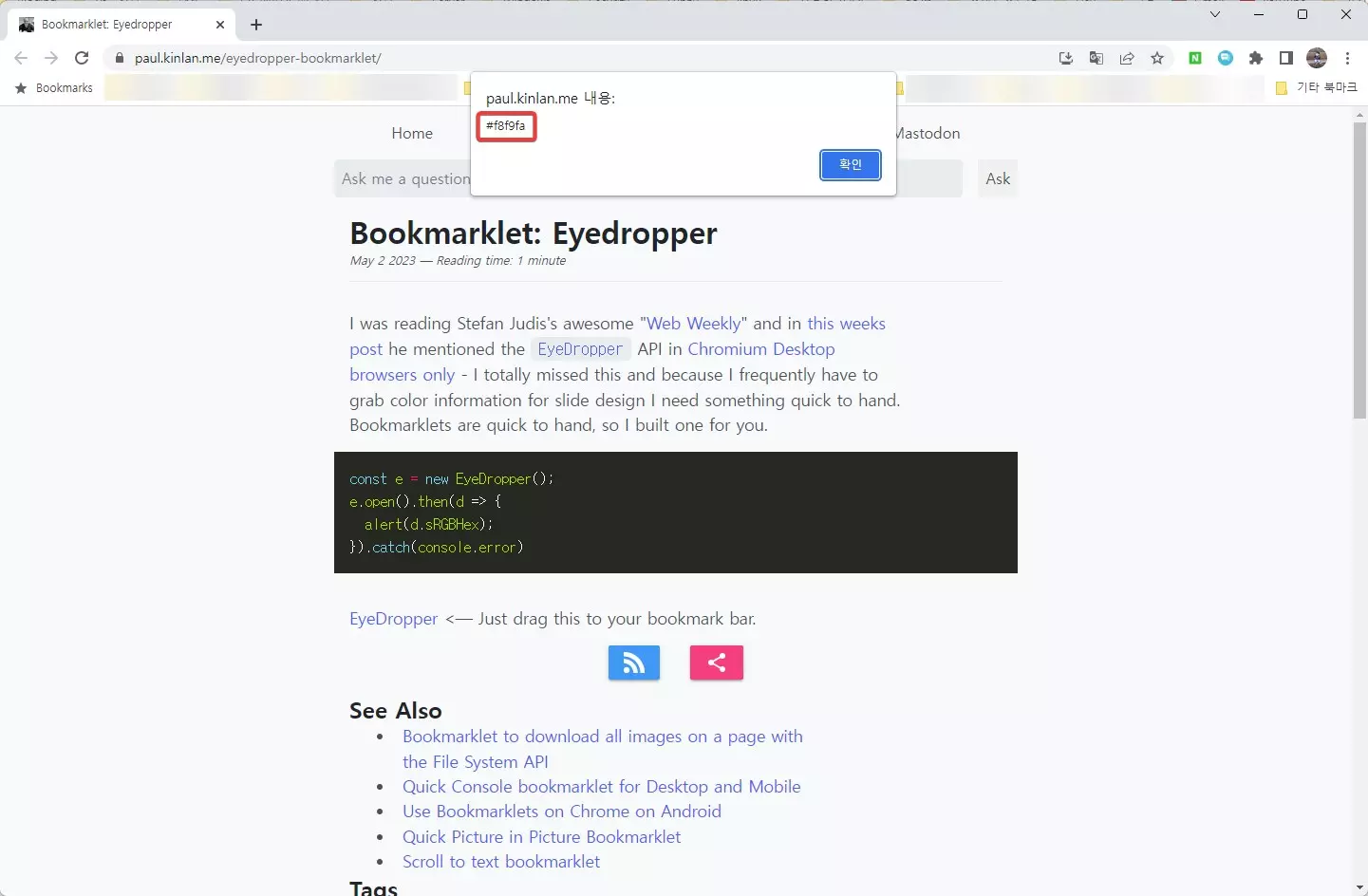Viewport: 1368px width, 896px height.
Task: Click the Bookmarklet: Eyedropper page heading
Action: (534, 233)
